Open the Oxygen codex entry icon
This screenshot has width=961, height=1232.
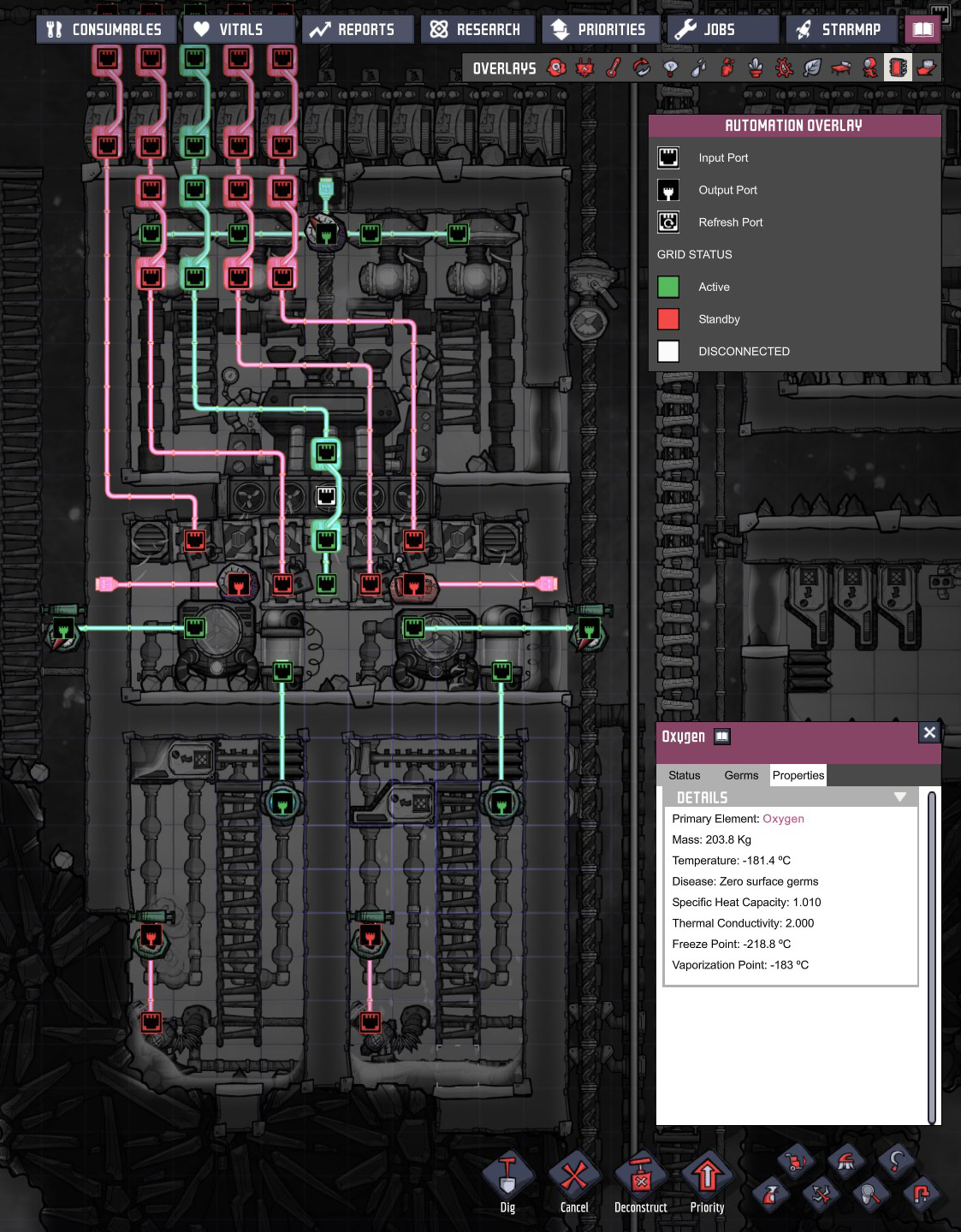(x=722, y=737)
